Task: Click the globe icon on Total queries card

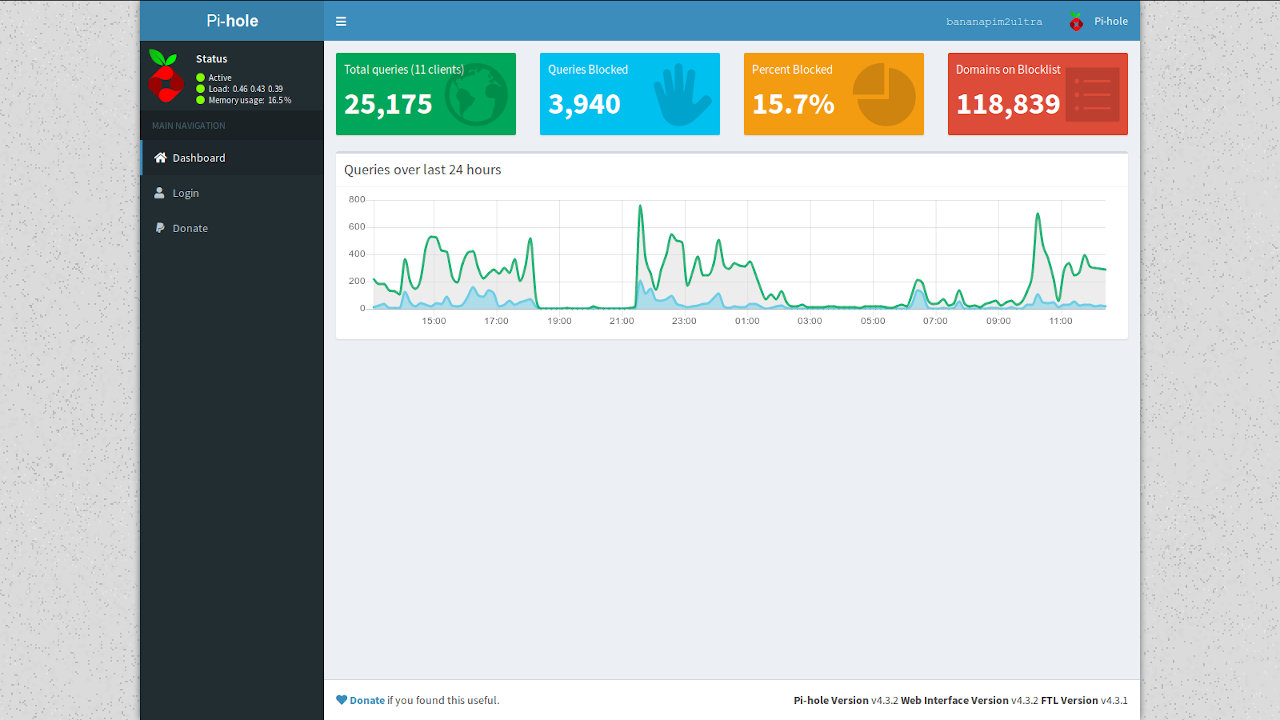Action: 476,95
